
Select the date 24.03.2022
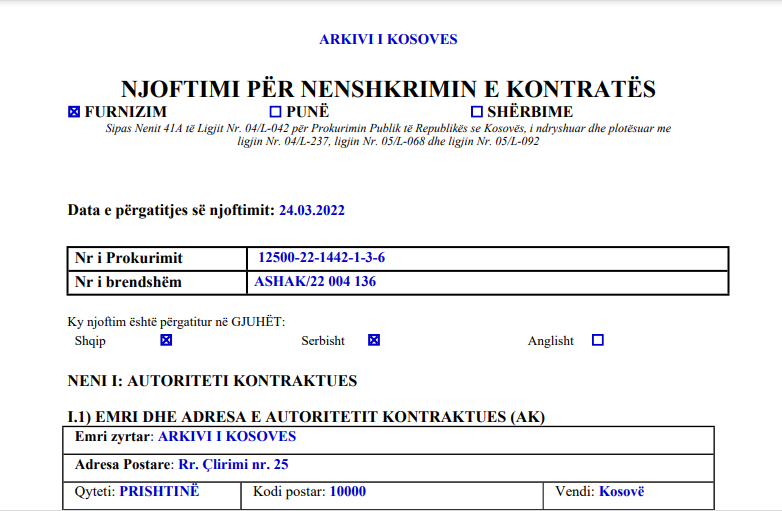[x=312, y=210]
